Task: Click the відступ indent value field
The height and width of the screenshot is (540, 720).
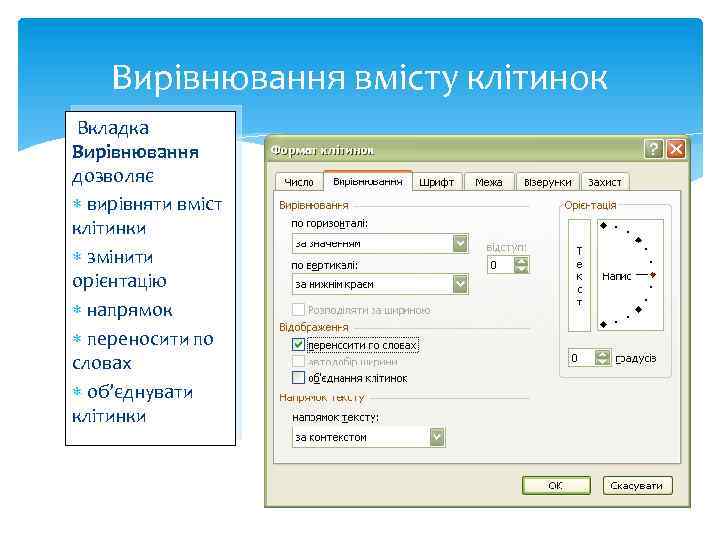Action: point(501,265)
